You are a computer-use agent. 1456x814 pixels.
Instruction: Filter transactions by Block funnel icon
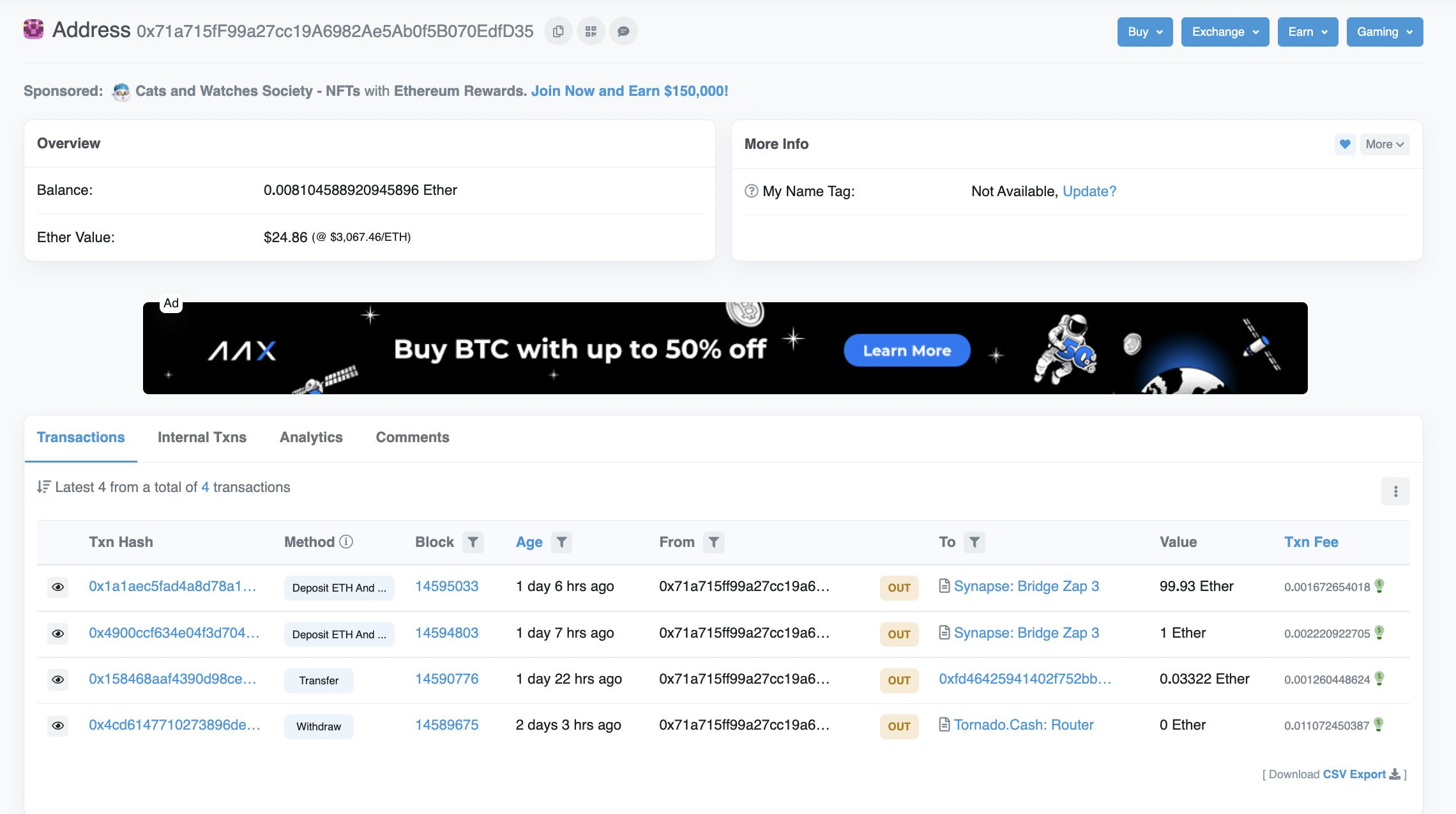pos(473,542)
